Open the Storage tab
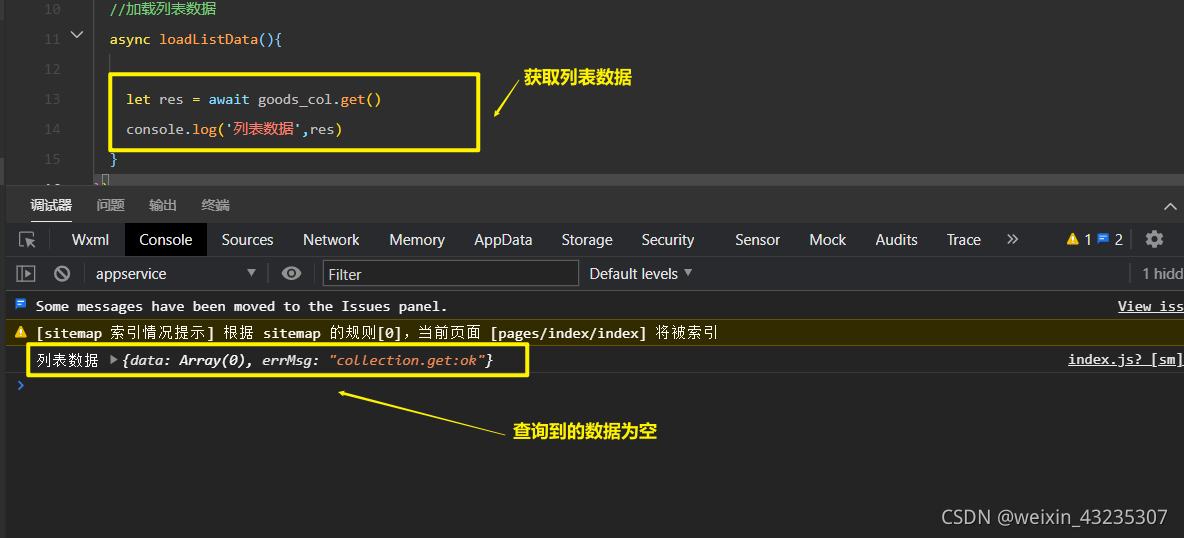This screenshot has height=538, width=1184. pyautogui.click(x=587, y=240)
